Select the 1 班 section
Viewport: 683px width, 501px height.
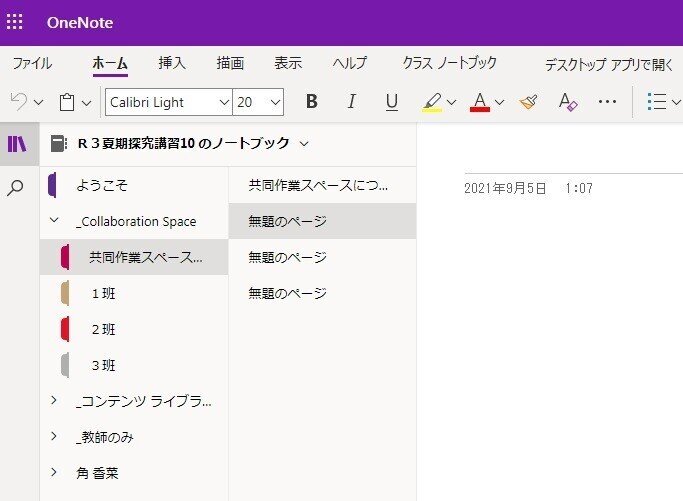pyautogui.click(x=134, y=293)
